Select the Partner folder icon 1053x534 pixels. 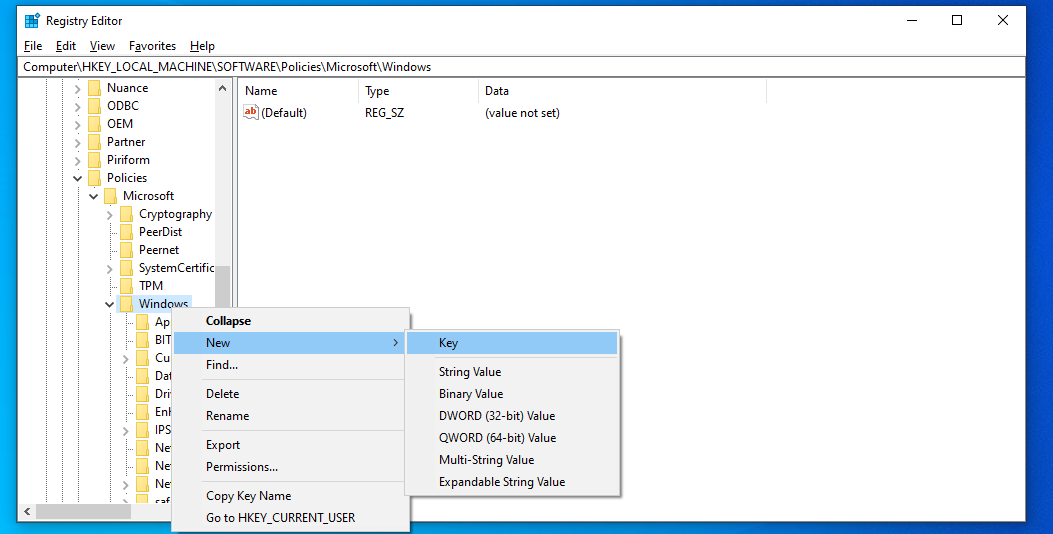pos(94,142)
